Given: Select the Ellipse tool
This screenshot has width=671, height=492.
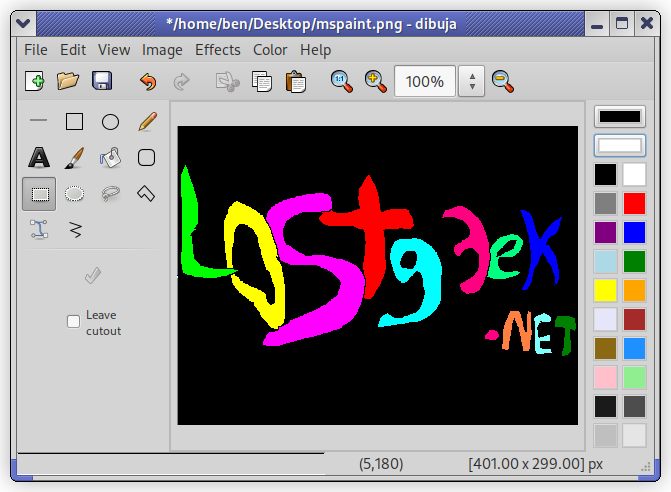Looking at the screenshot, I should 110,122.
